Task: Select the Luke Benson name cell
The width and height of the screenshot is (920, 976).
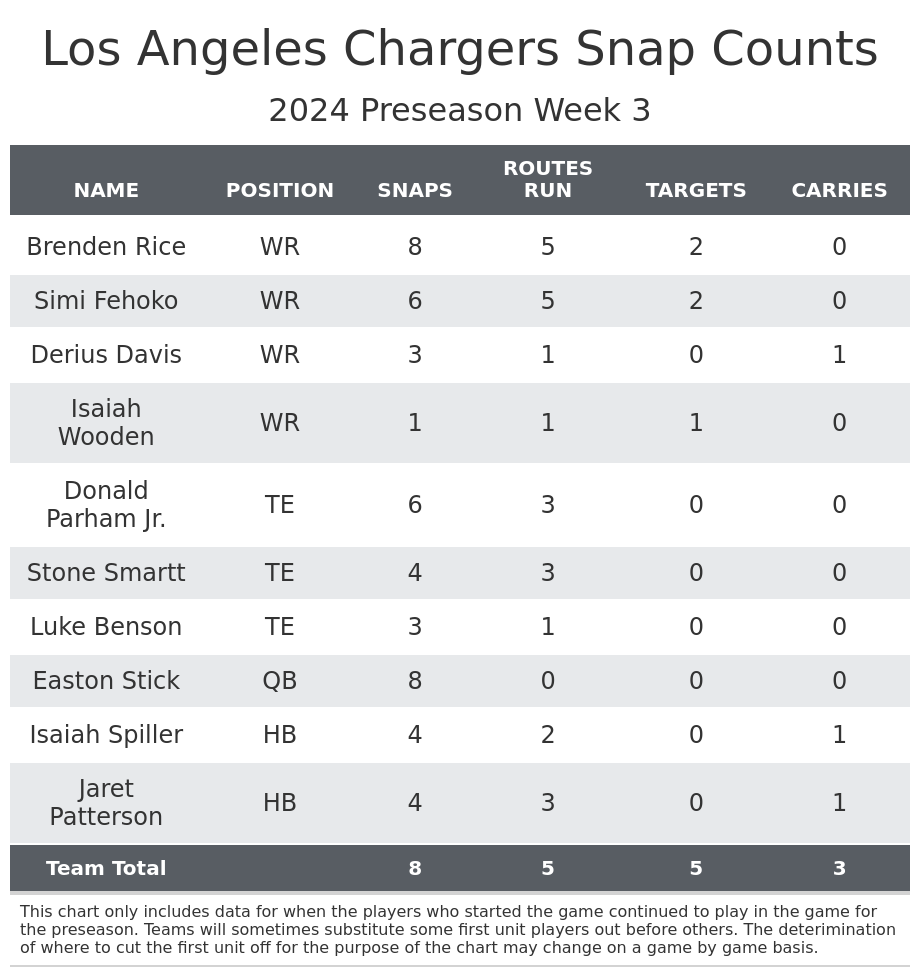Action: 106,627
